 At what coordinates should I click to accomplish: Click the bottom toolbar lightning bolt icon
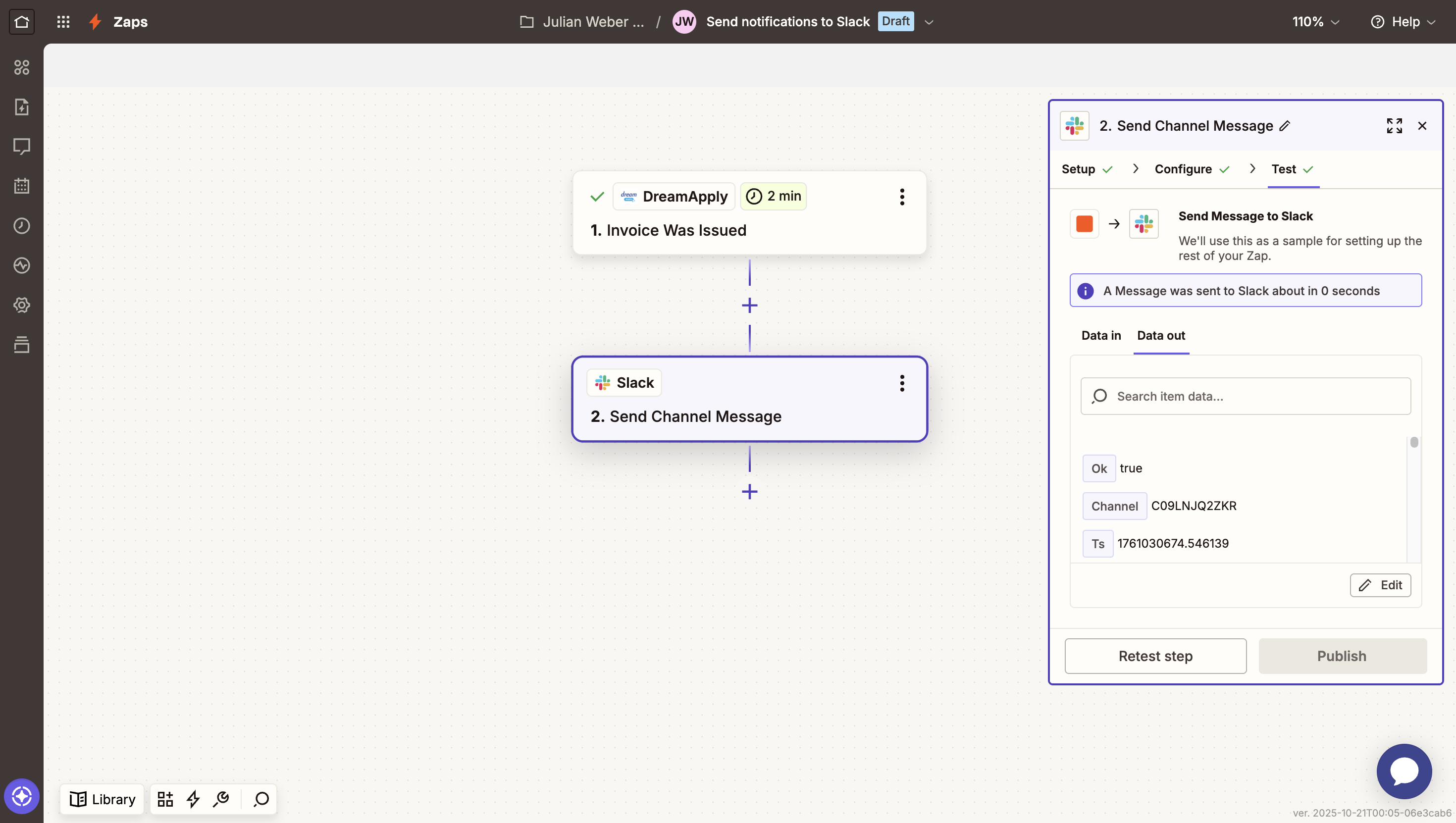click(193, 799)
